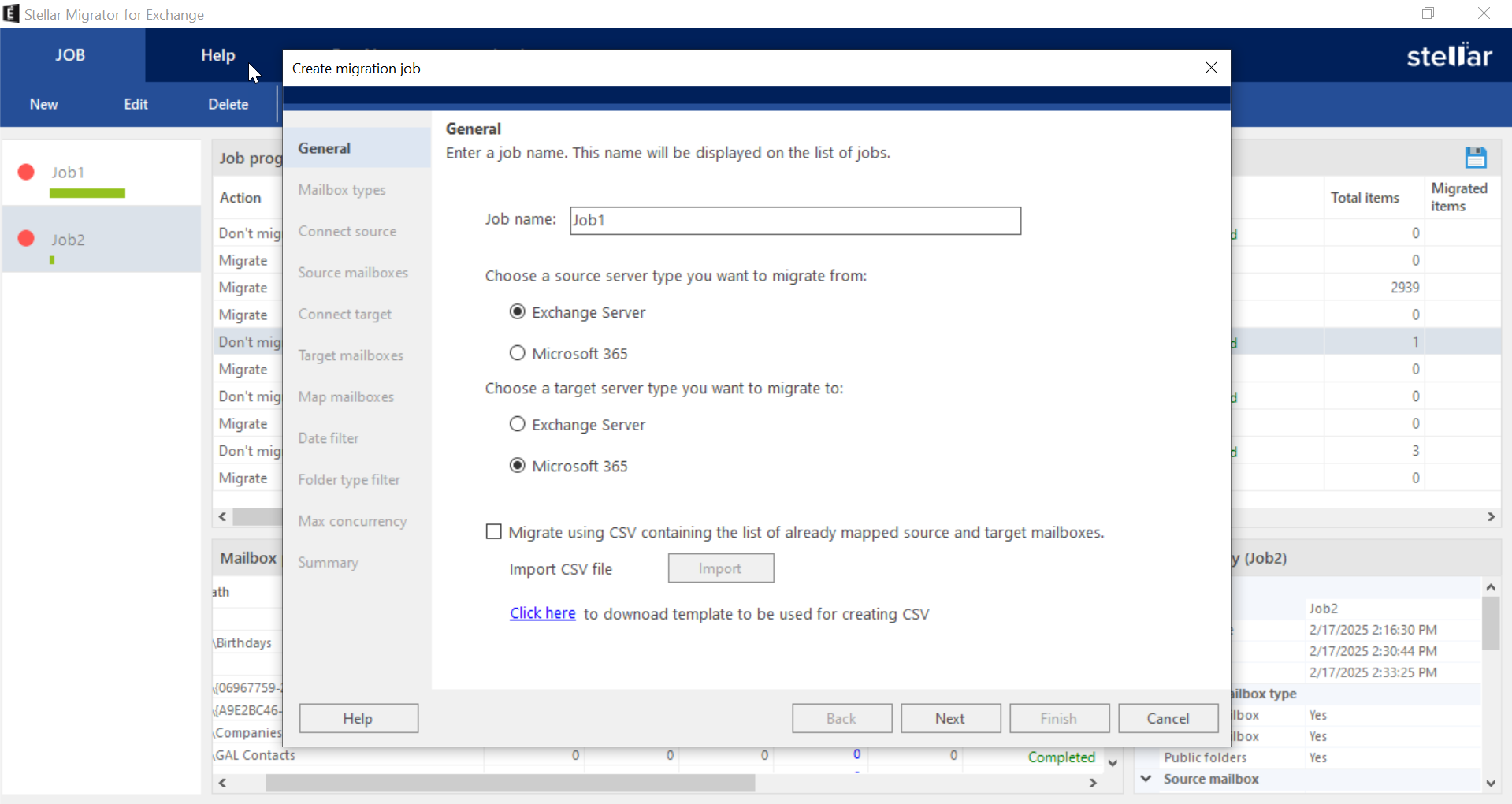1512x804 pixels.
Task: Click the Completed status text
Action: [1061, 757]
